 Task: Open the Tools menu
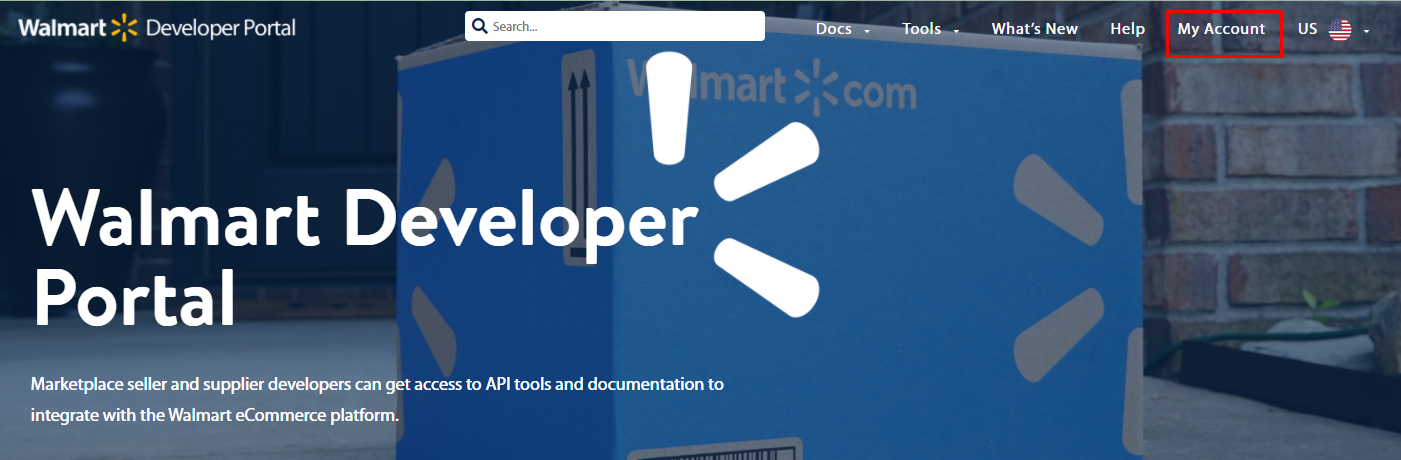[x=921, y=29]
